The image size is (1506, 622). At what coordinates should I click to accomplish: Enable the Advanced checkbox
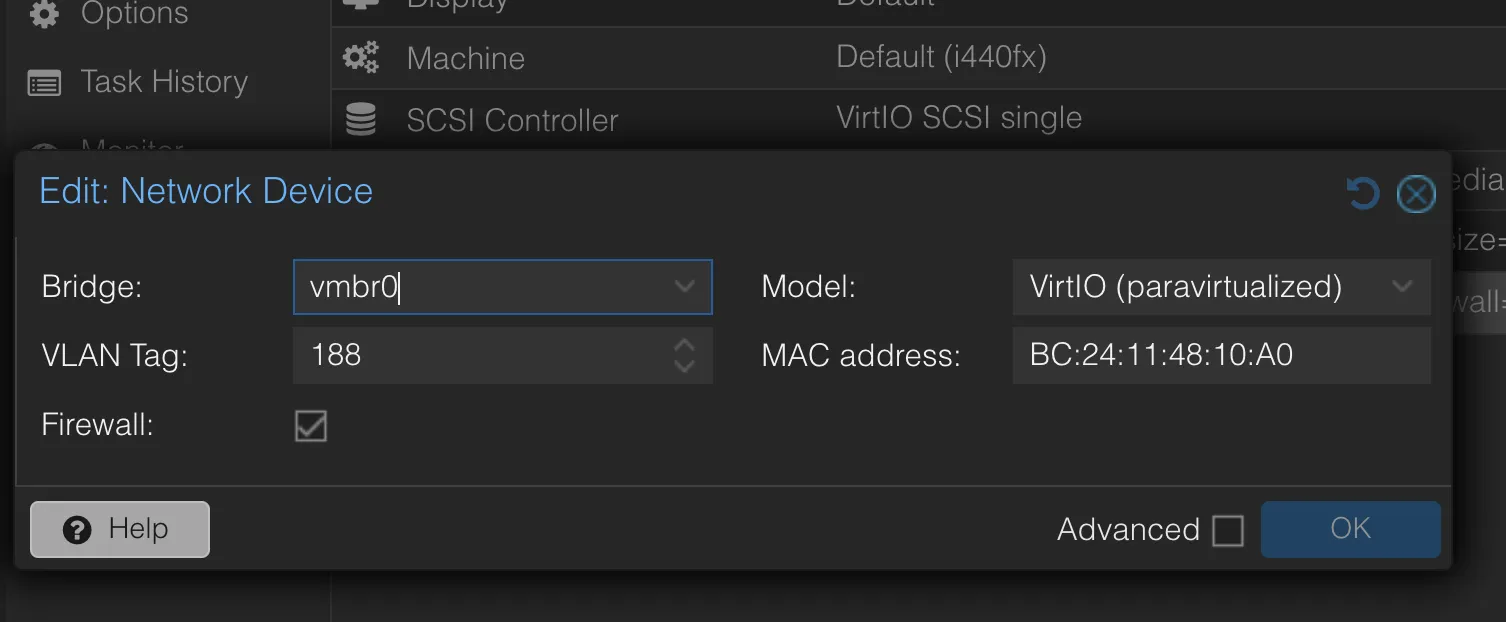[x=1227, y=530]
